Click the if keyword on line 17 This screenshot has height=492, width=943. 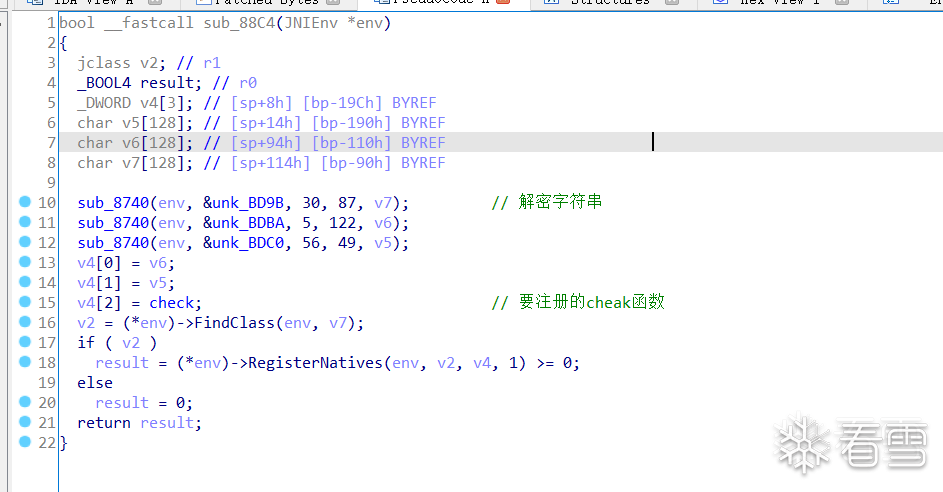coord(86,343)
